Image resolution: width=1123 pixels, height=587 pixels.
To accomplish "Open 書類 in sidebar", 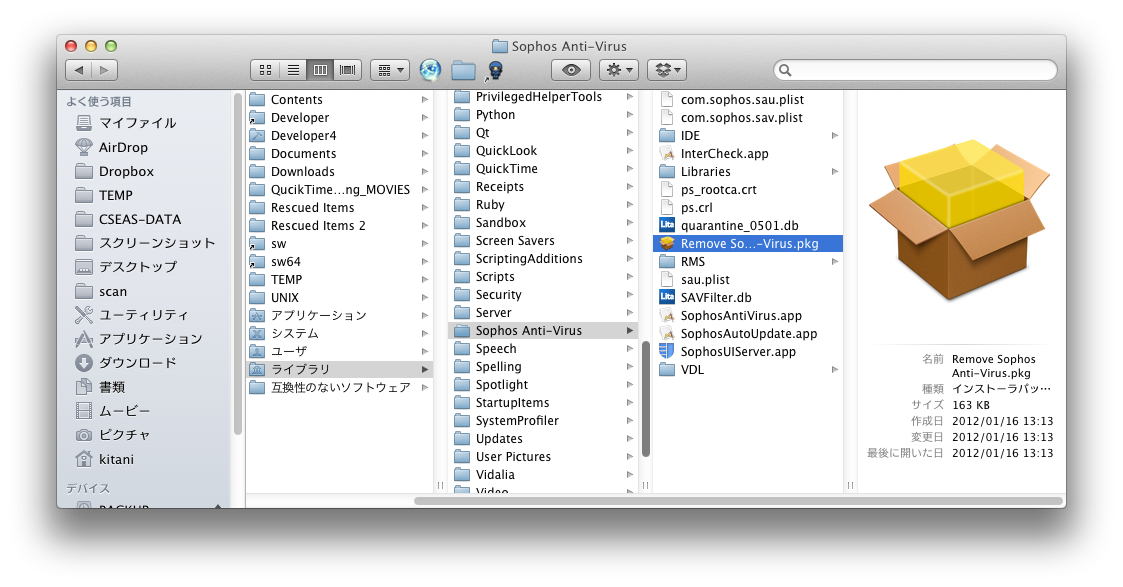I will click(112, 387).
